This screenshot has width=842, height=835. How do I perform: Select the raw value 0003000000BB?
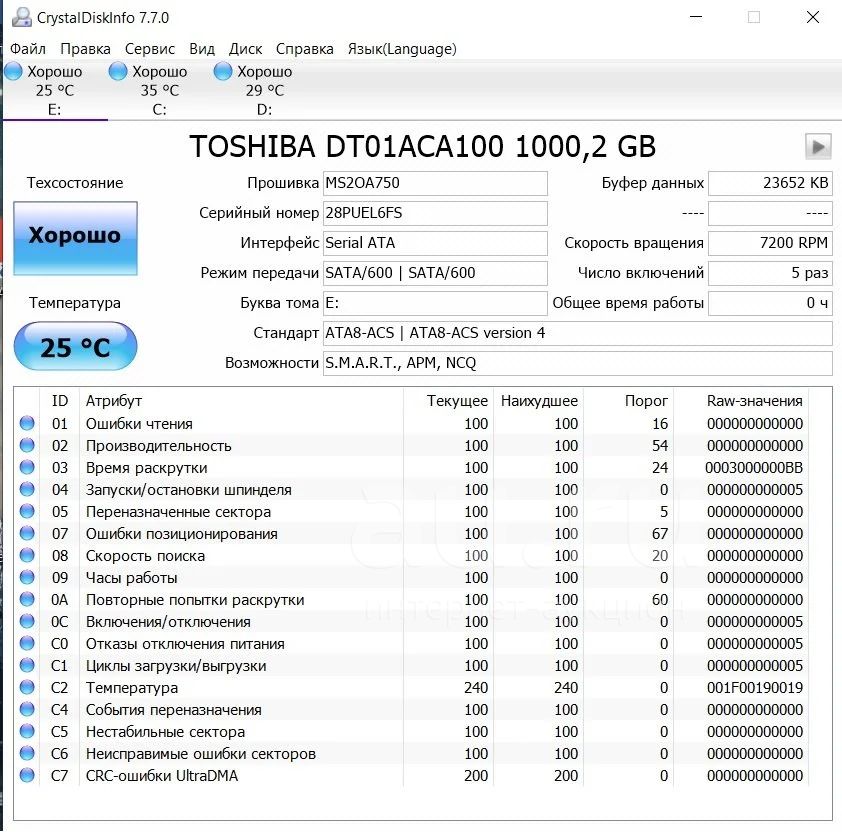[x=754, y=468]
